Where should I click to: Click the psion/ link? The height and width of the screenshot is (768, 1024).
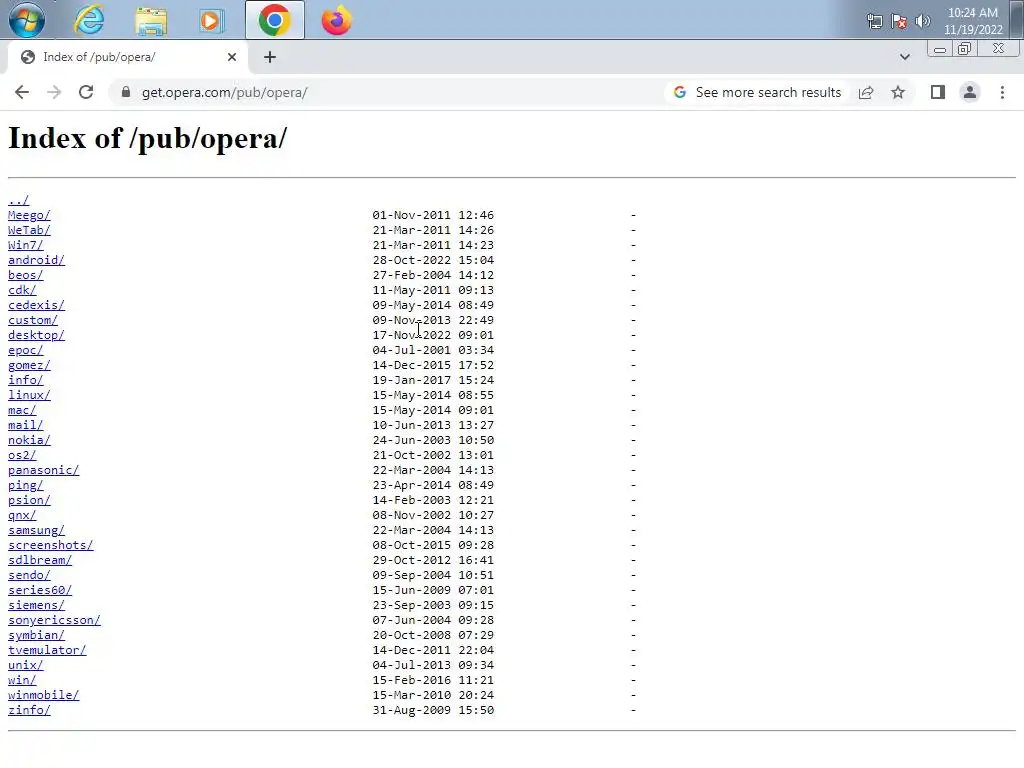pos(29,501)
